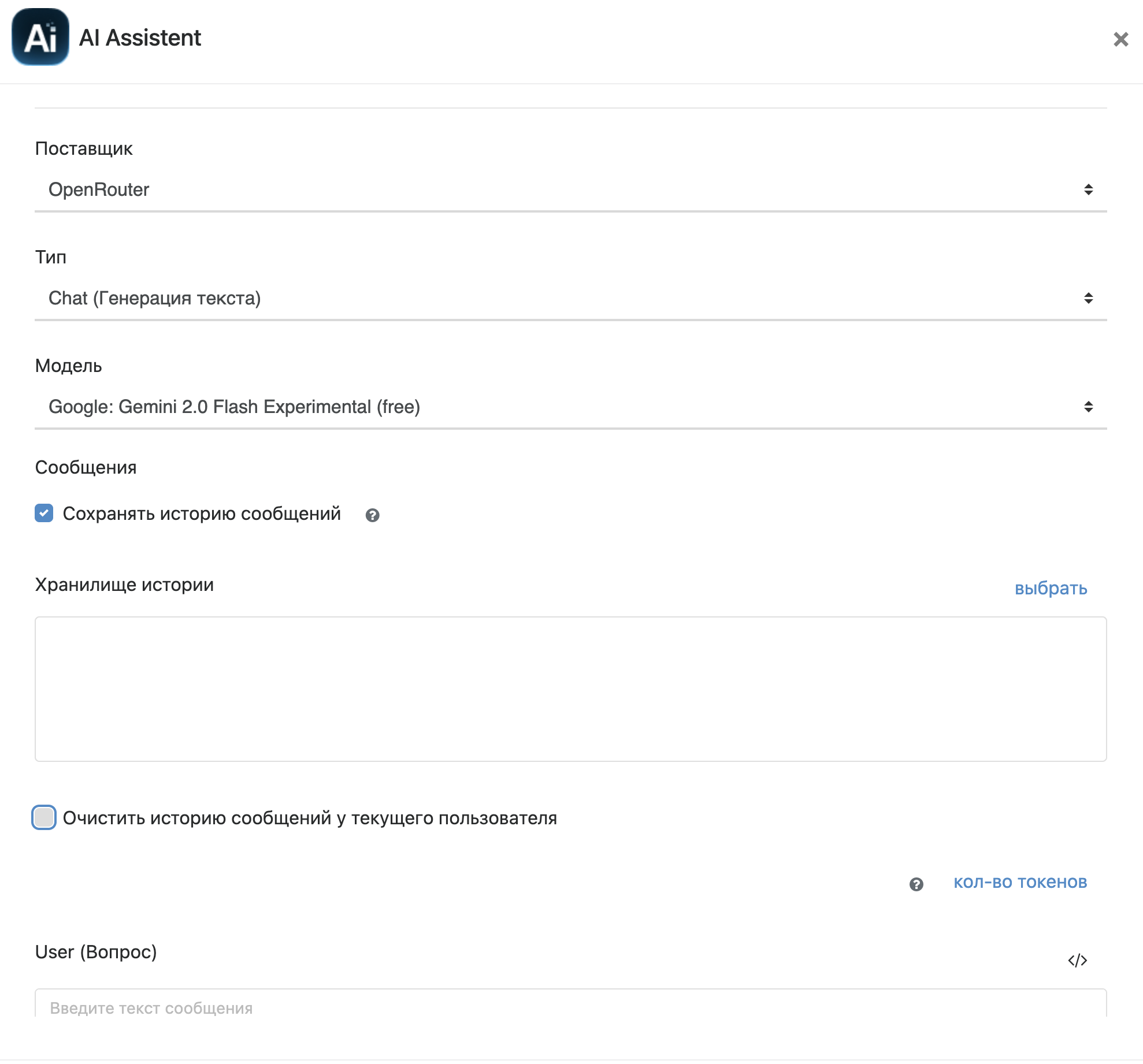The height and width of the screenshot is (1064, 1143).
Task: Uncheck Сохранять историю сообщений checkbox
Action: pyautogui.click(x=44, y=513)
